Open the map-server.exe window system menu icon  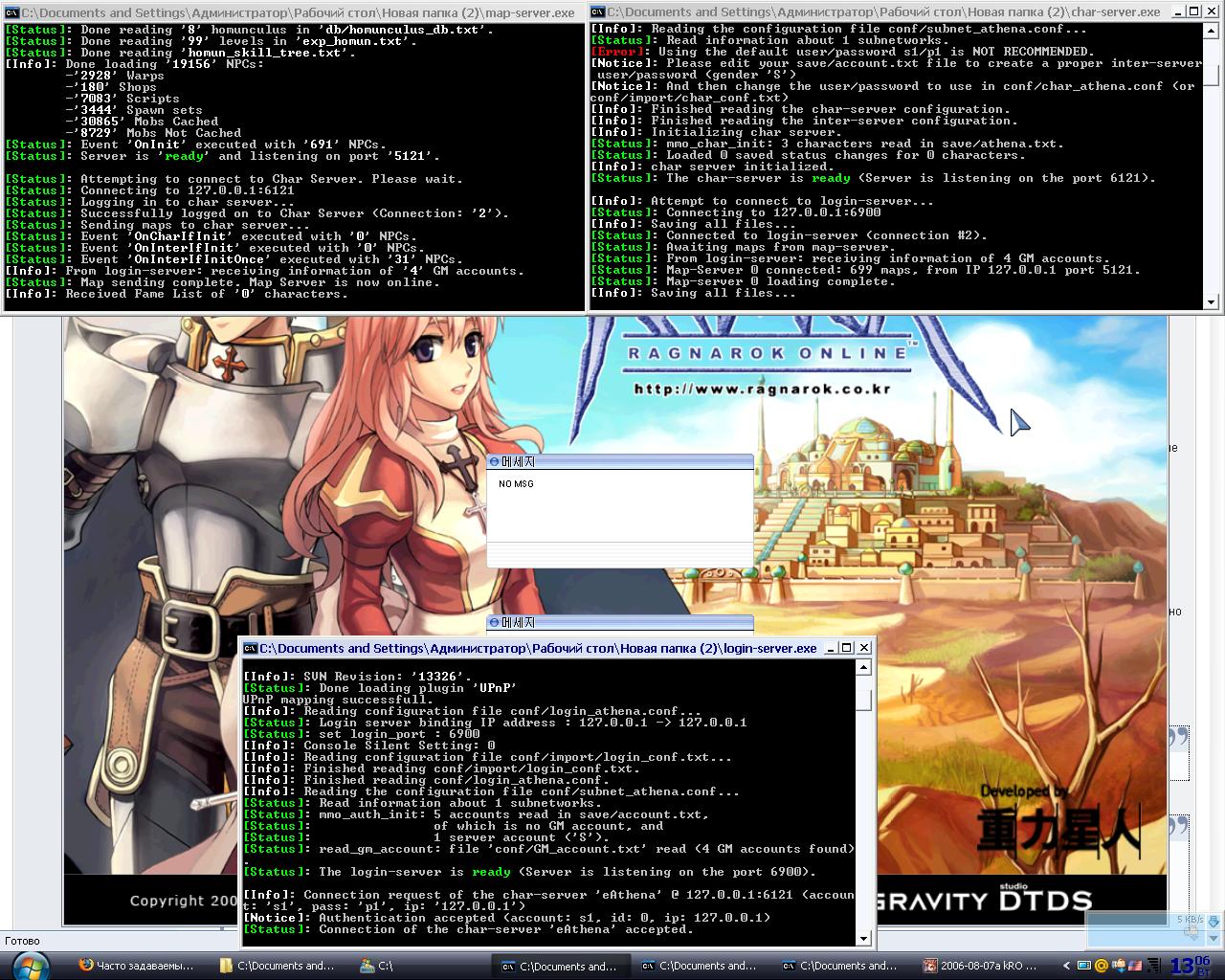tap(11, 12)
